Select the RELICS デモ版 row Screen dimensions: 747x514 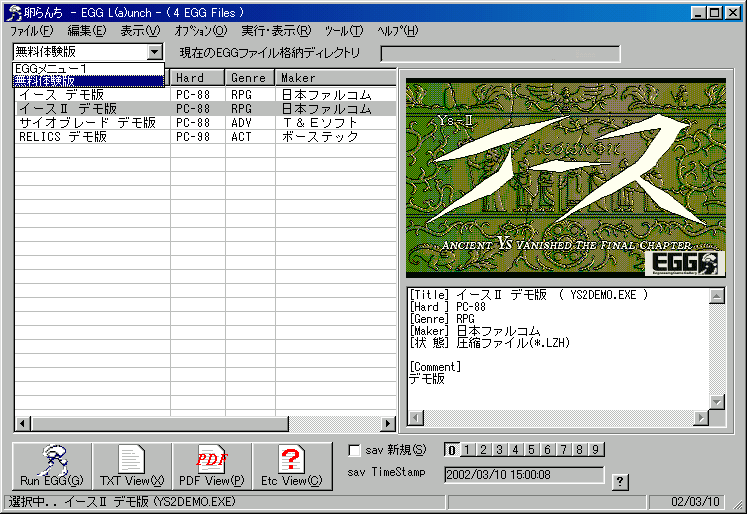coord(205,137)
